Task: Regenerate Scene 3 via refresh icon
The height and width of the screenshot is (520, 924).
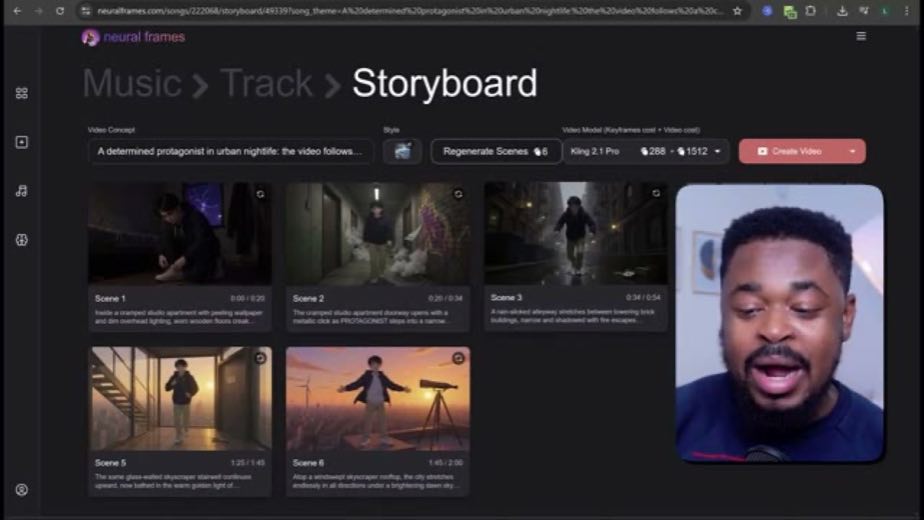Action: [656, 193]
